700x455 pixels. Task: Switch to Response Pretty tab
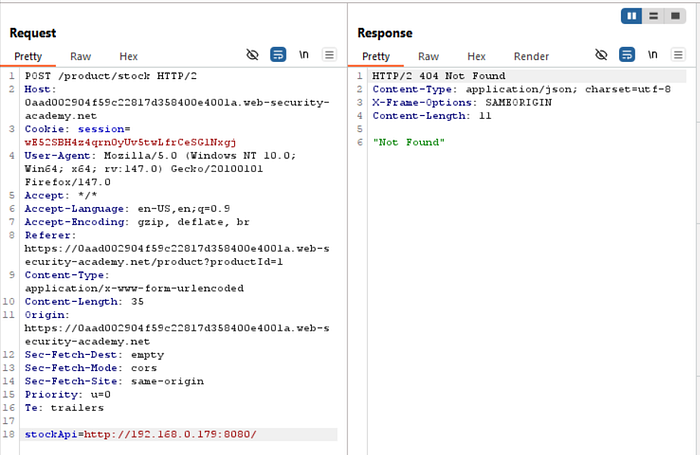pos(376,56)
